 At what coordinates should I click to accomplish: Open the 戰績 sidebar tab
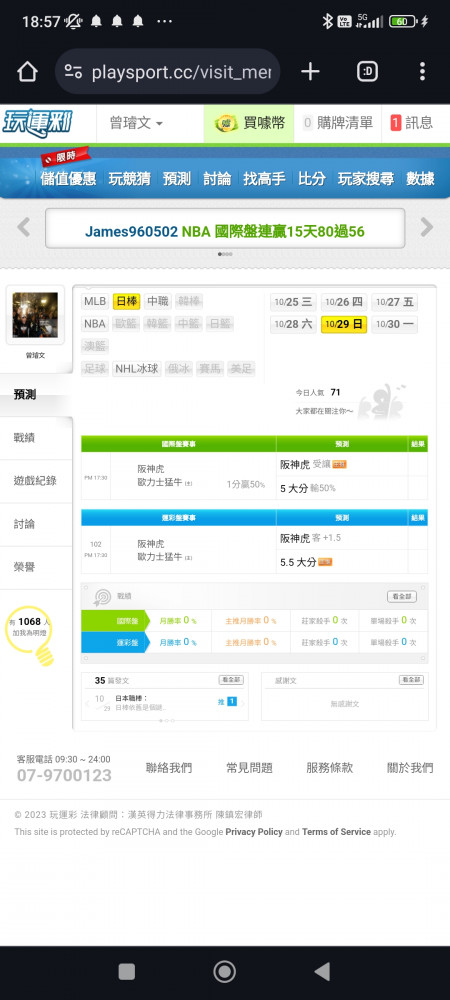pos(36,438)
